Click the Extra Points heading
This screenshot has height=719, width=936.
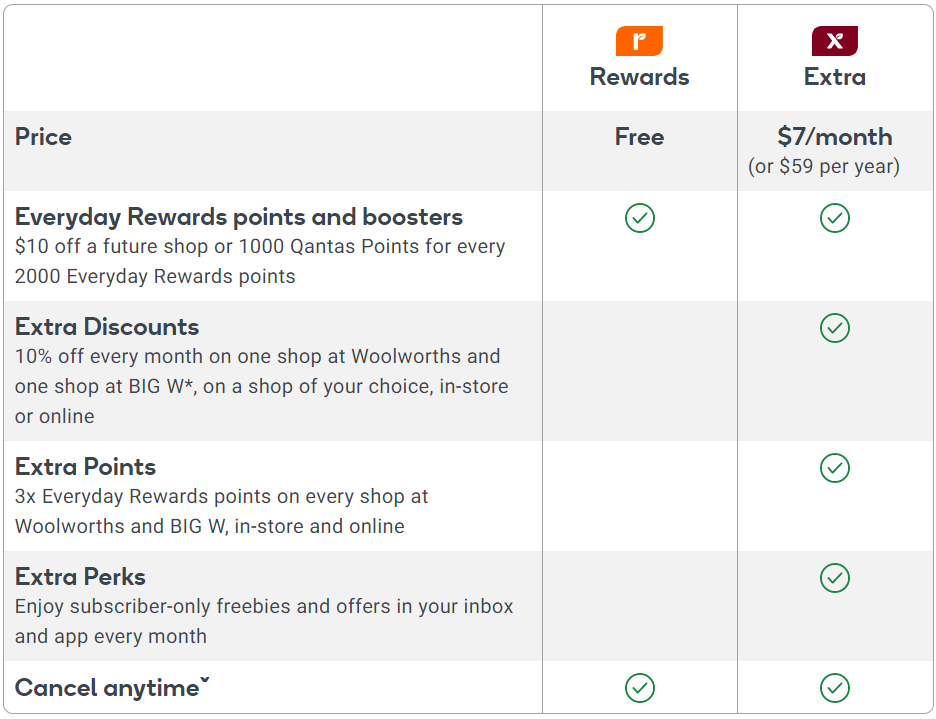tap(85, 467)
